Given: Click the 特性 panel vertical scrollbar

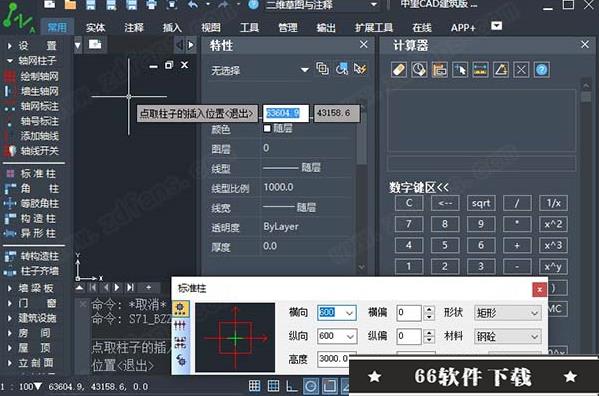Looking at the screenshot, I should pos(362,187).
